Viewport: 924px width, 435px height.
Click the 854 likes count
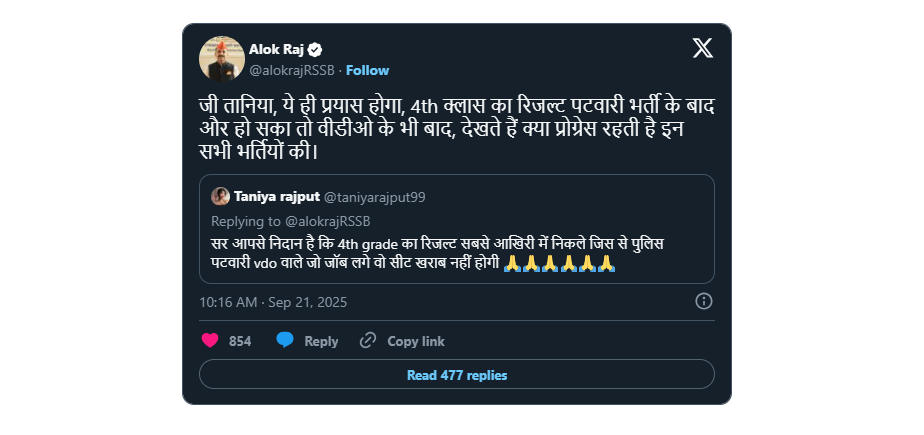coord(240,341)
